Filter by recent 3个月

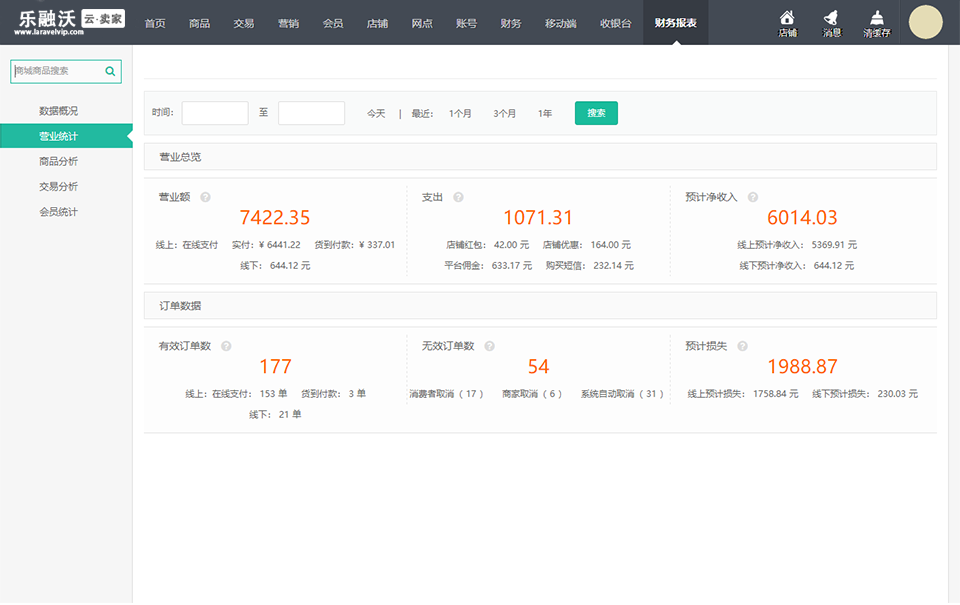pos(504,113)
